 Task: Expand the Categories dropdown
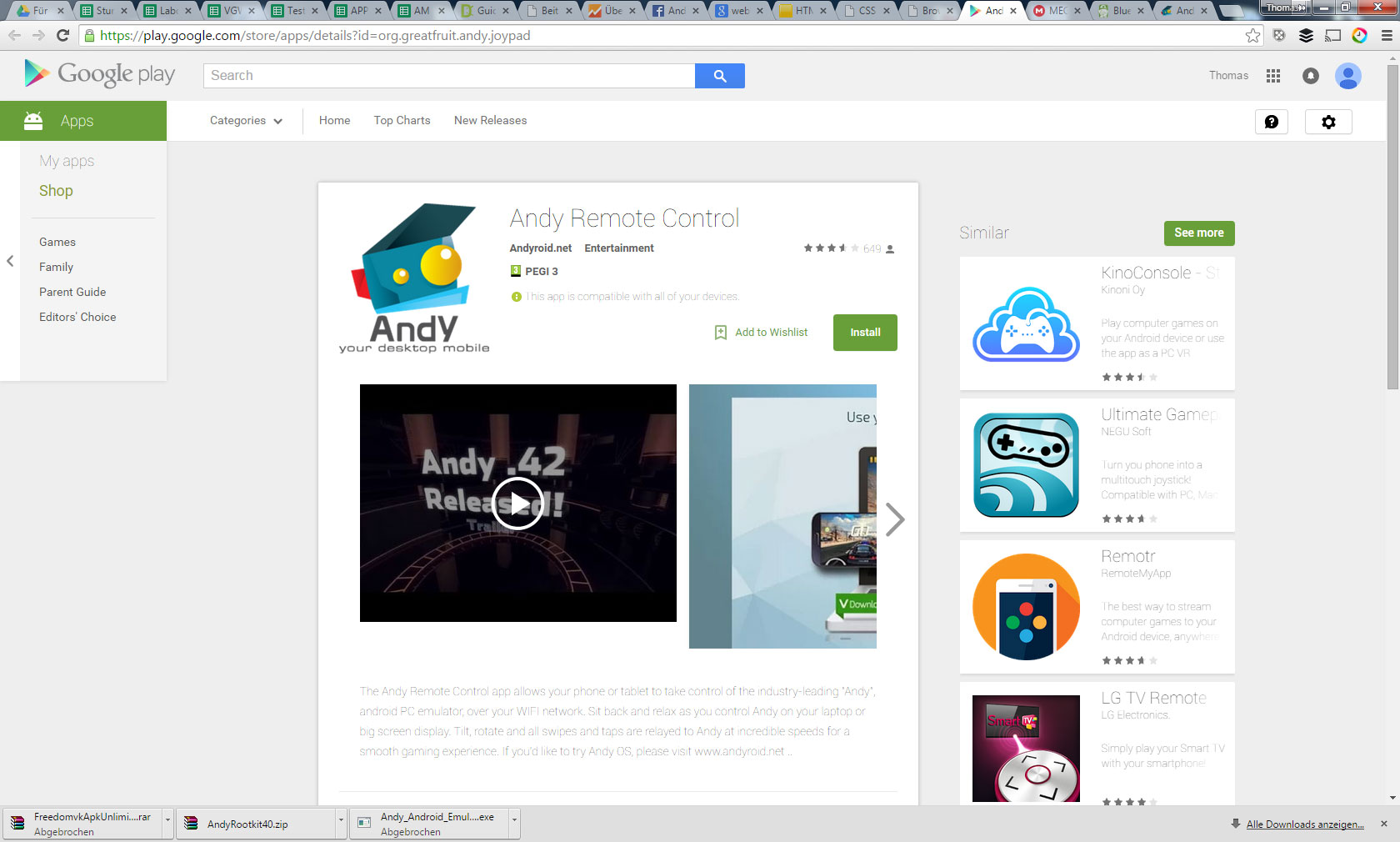[246, 121]
